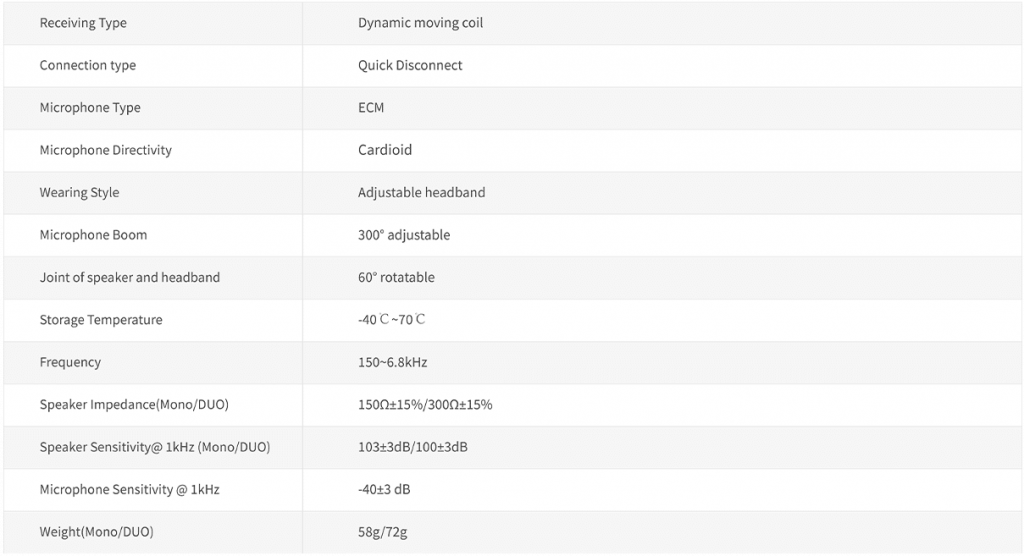Select the 300° adjustable value
This screenshot has height=556, width=1024.
pyautogui.click(x=404, y=235)
